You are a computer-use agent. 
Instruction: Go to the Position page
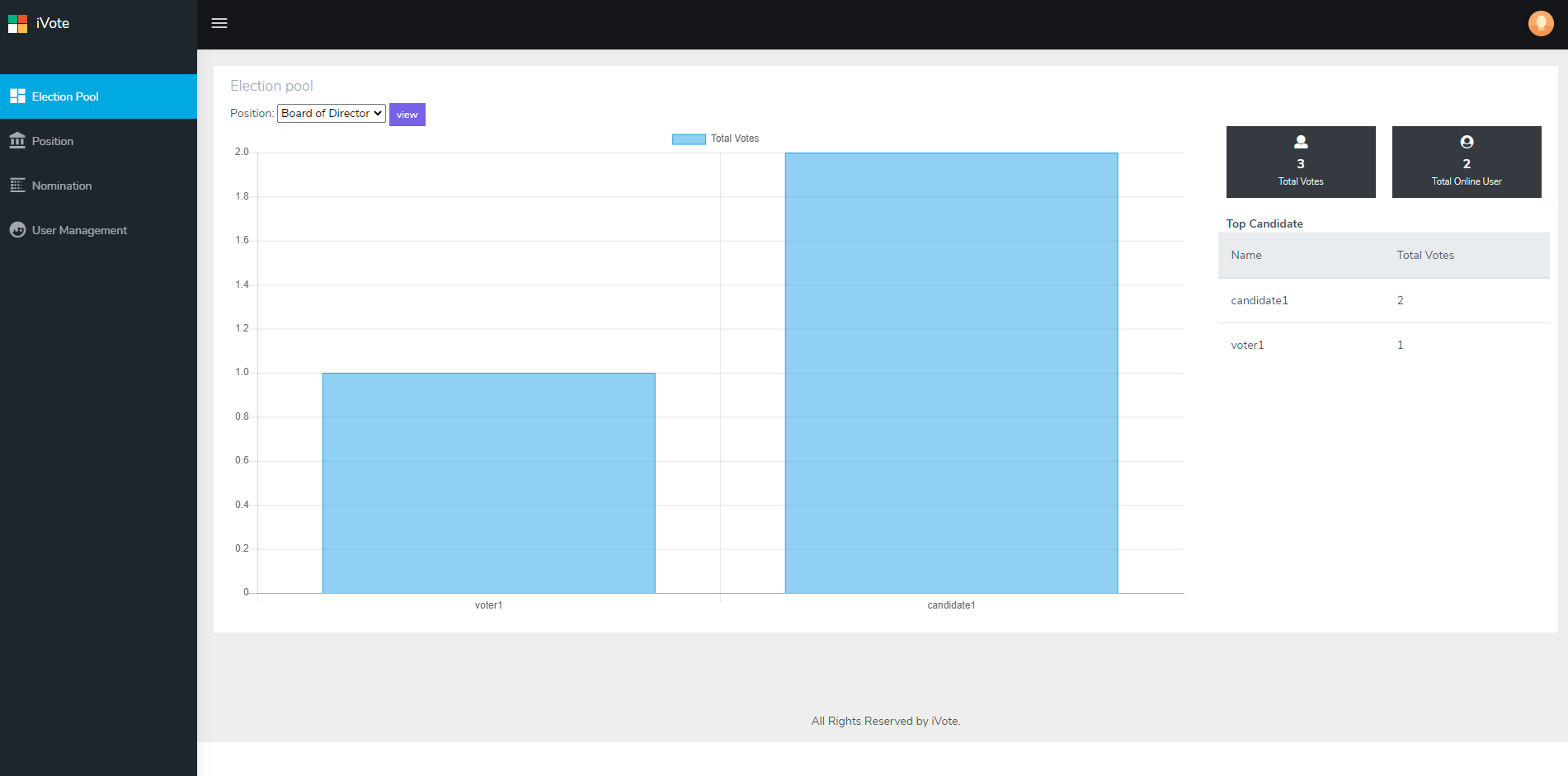[98, 141]
